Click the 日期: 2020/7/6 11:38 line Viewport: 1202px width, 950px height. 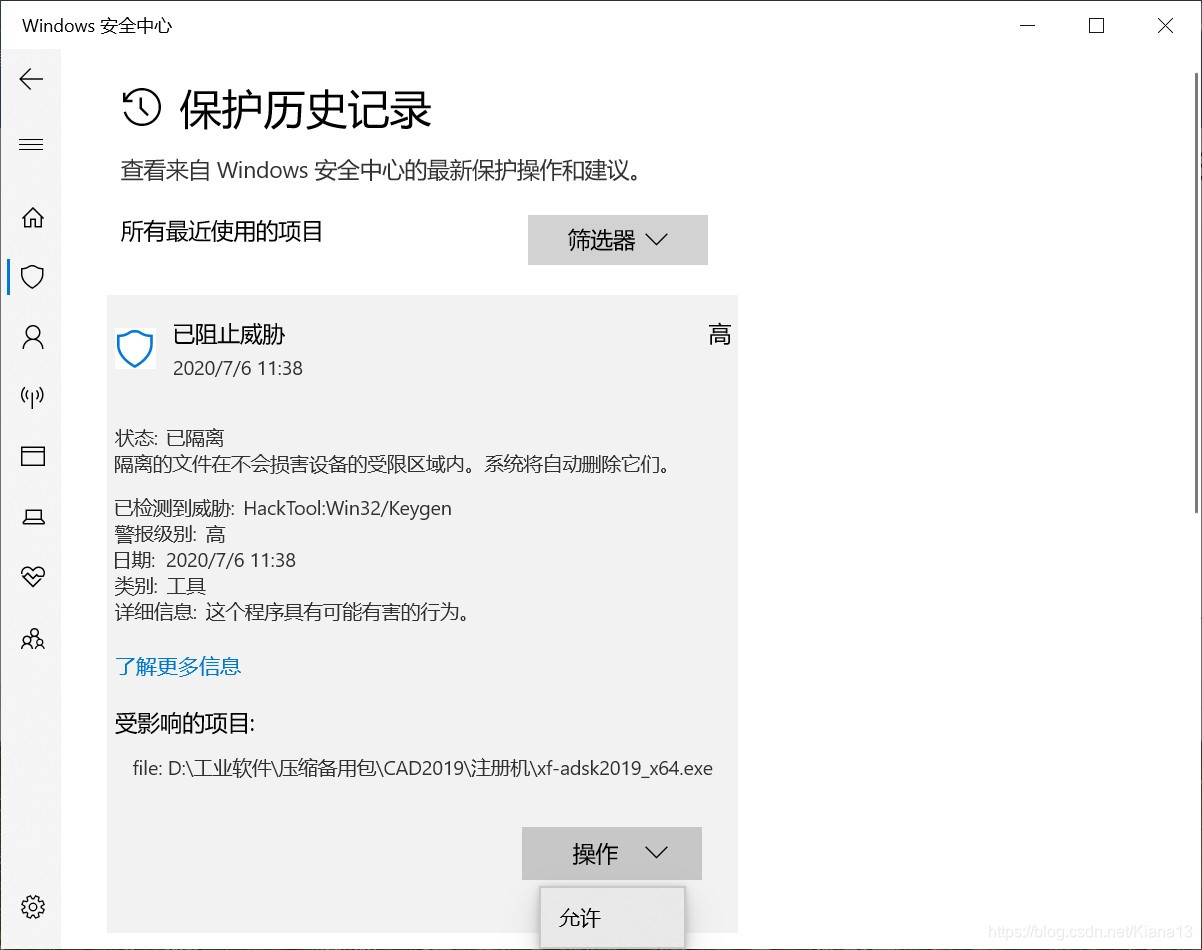[205, 560]
